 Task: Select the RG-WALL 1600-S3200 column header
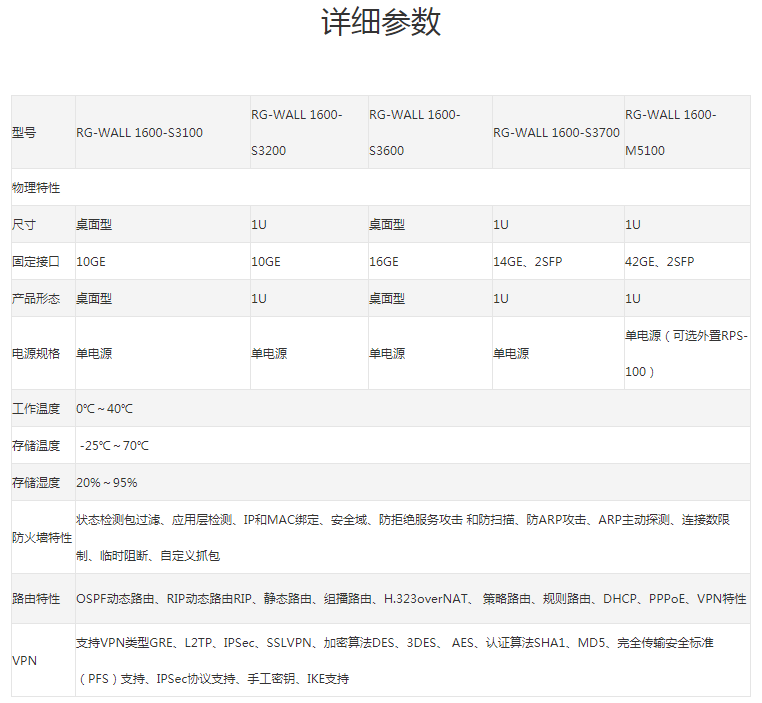(x=296, y=133)
